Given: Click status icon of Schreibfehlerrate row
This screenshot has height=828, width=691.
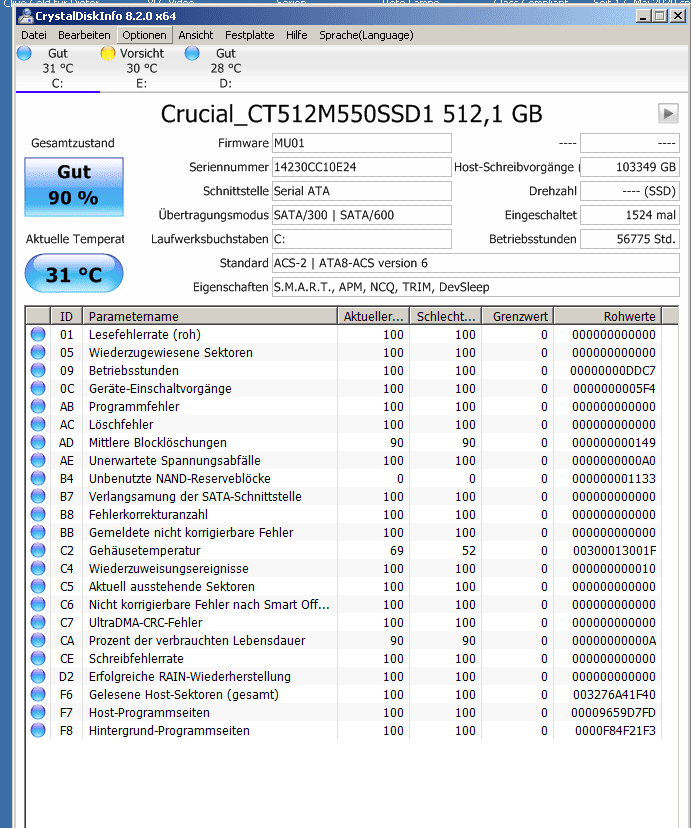Looking at the screenshot, I should 38,658.
